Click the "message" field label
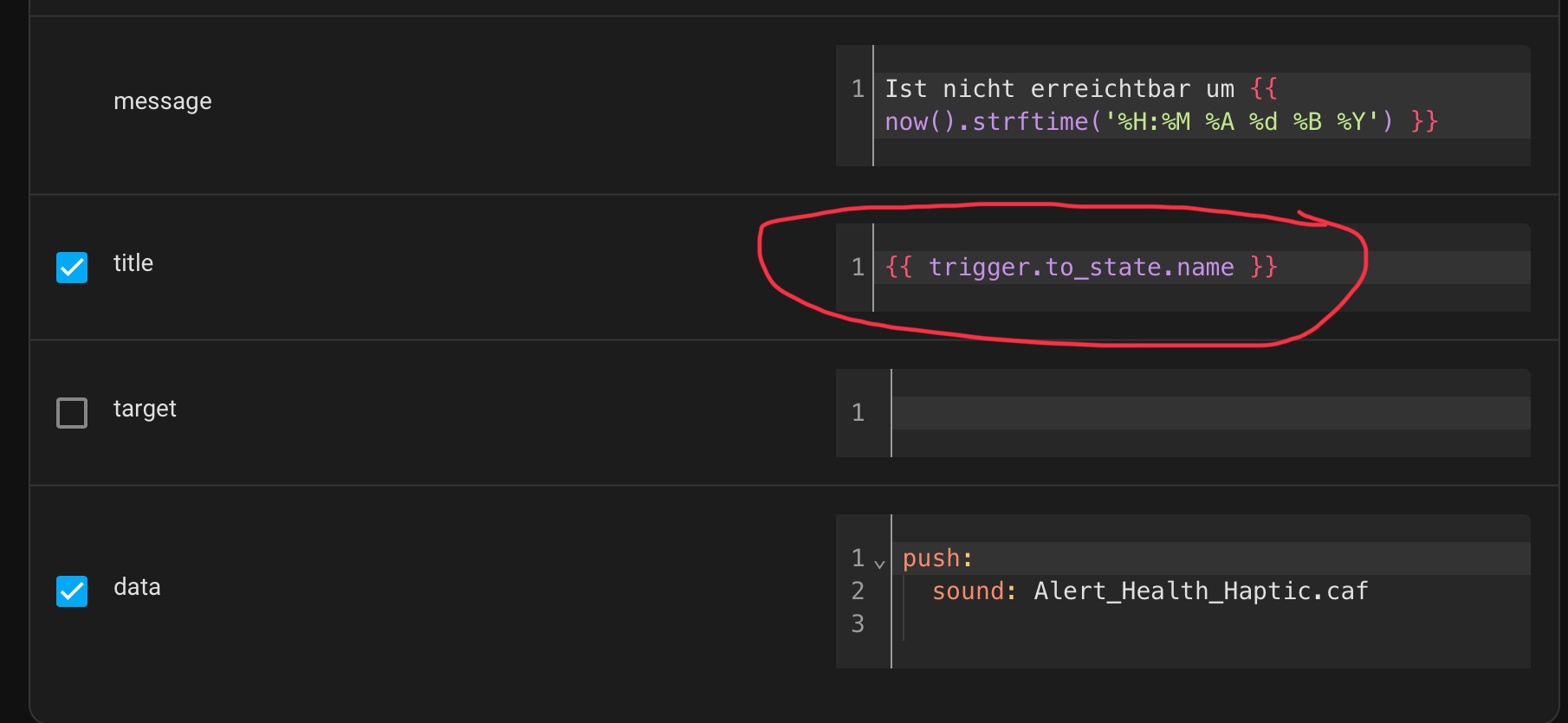Viewport: 1568px width, 723px height. coord(163,101)
